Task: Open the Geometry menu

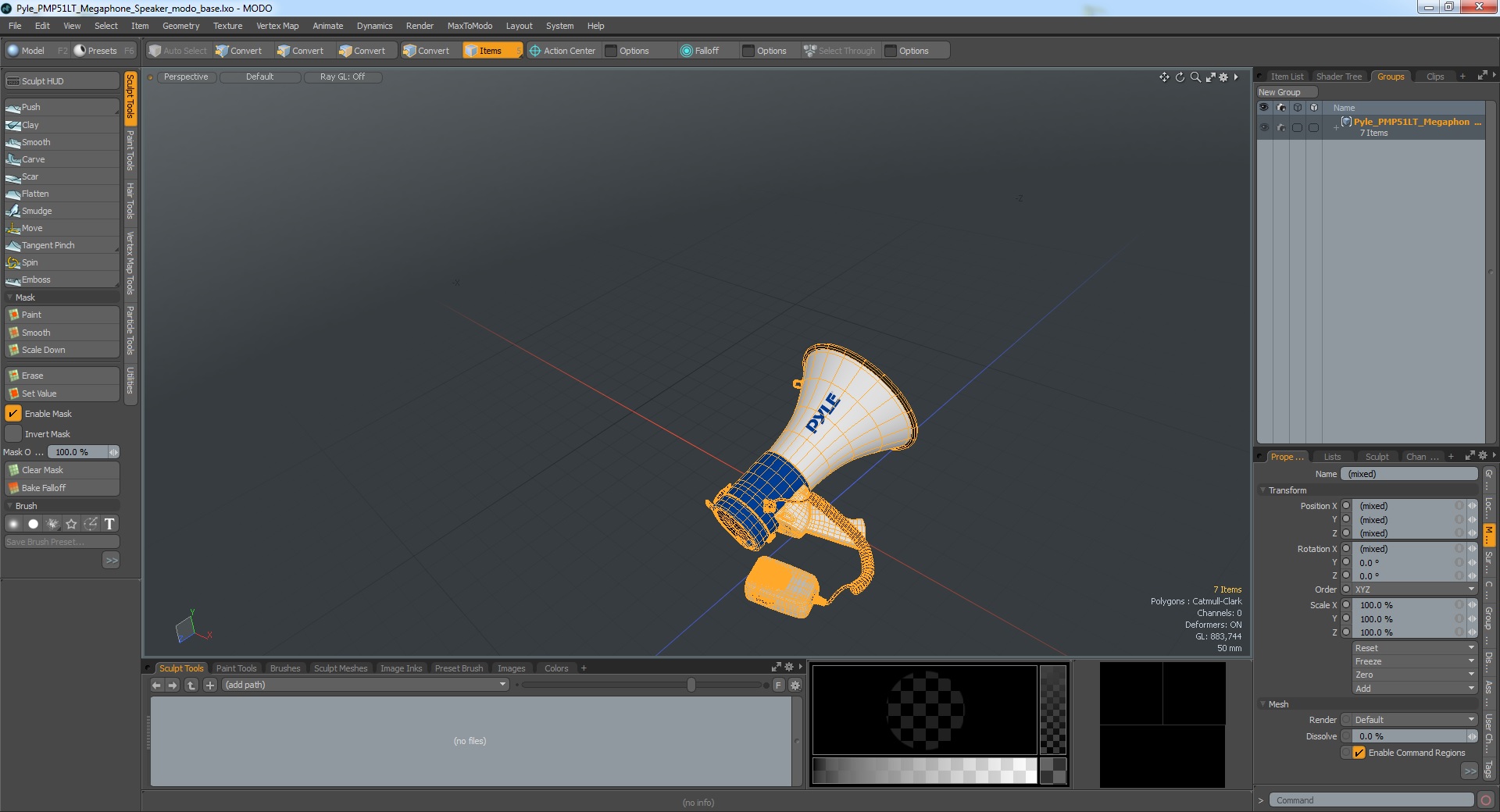Action: pos(180,26)
